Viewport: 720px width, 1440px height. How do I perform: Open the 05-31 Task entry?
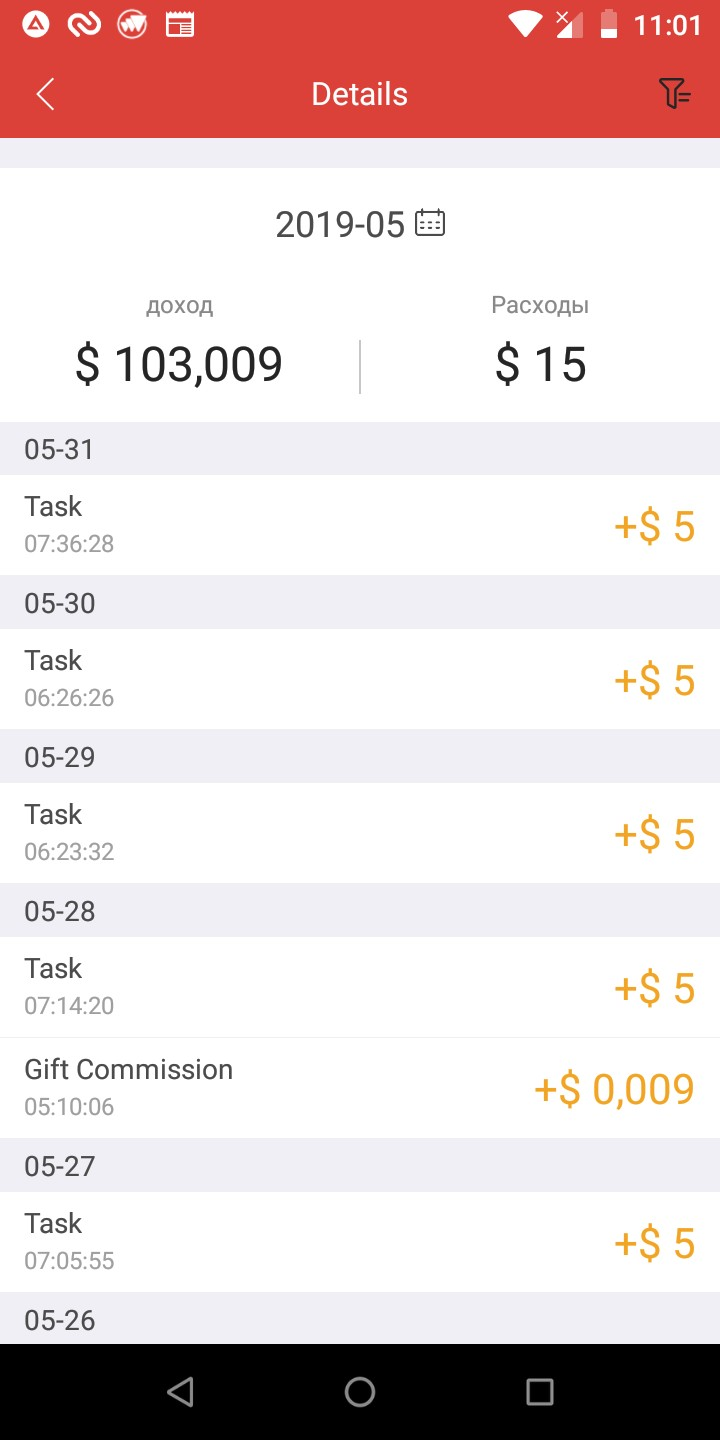tap(360, 525)
